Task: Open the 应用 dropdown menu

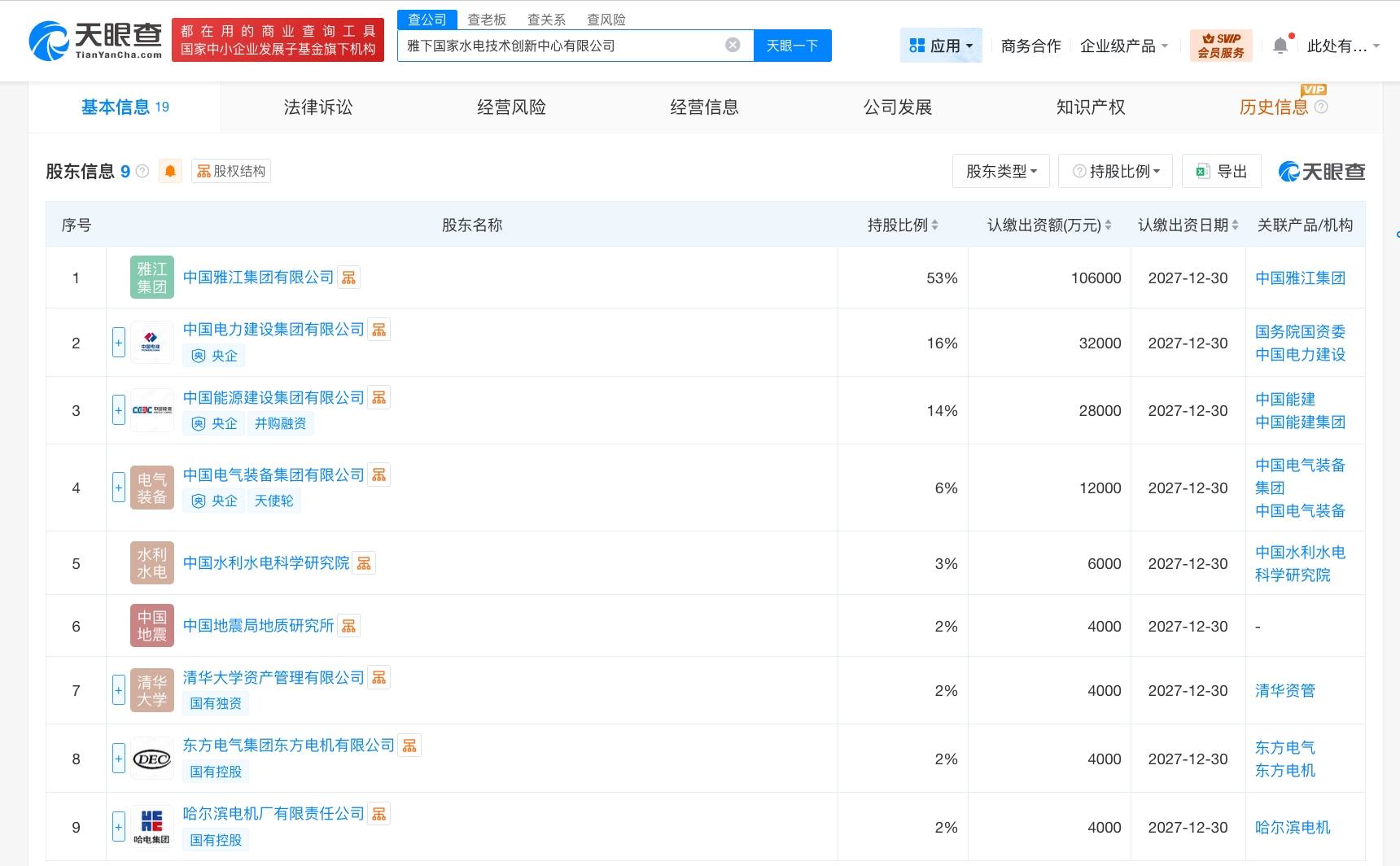Action: coord(941,46)
